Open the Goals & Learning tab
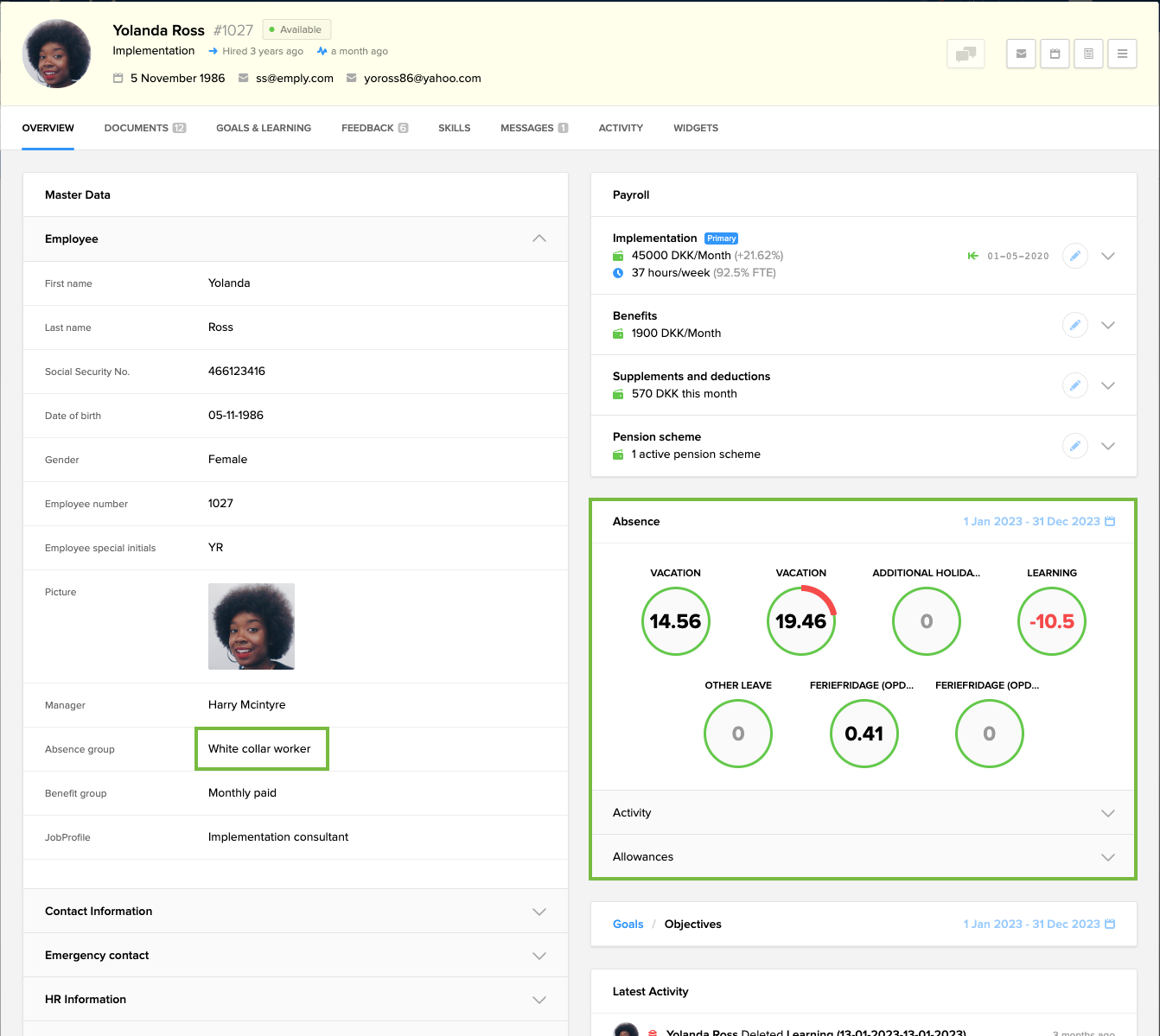The width and height of the screenshot is (1160, 1036). [x=264, y=128]
